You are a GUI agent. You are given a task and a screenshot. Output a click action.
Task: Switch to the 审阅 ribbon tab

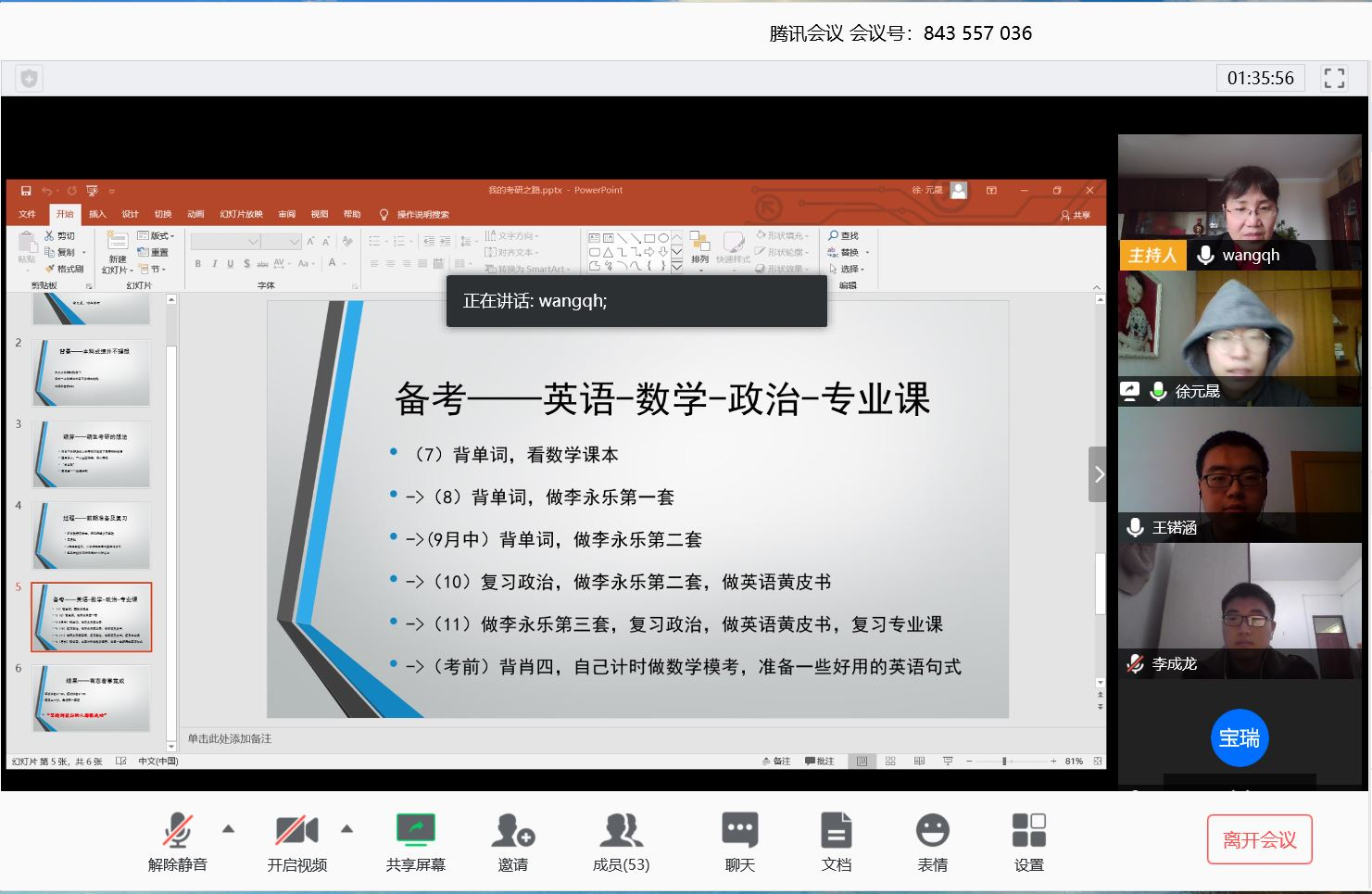coord(287,214)
